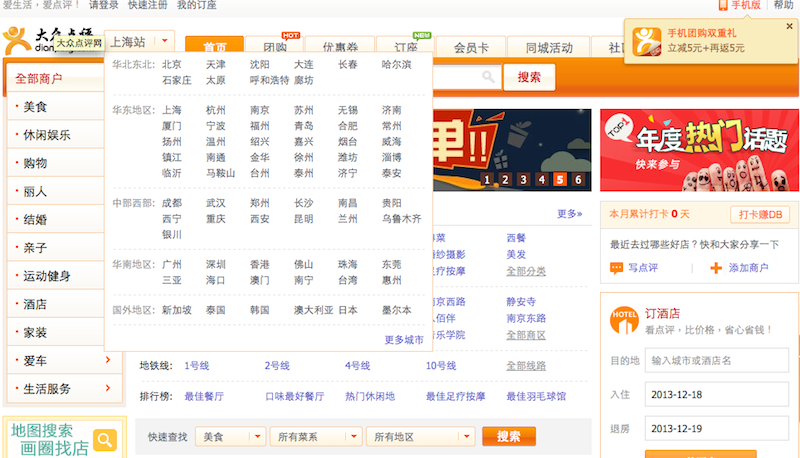This screenshot has width=800, height=458.
Task: Select 成都 in city list
Action: [171, 203]
